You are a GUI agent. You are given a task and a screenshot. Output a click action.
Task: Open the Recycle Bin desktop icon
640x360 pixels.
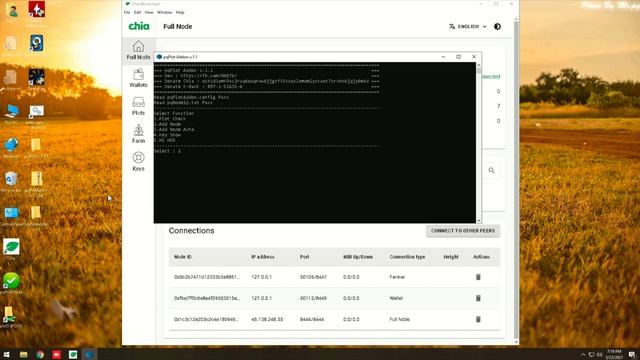pyautogui.click(x=11, y=181)
